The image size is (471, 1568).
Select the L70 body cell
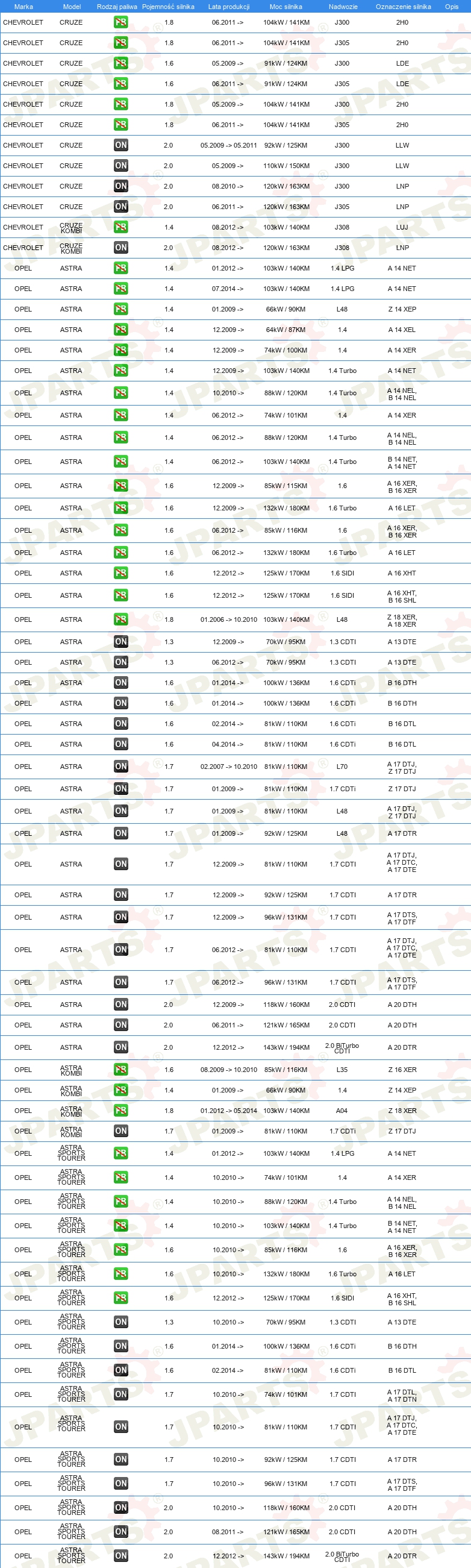coord(342,767)
